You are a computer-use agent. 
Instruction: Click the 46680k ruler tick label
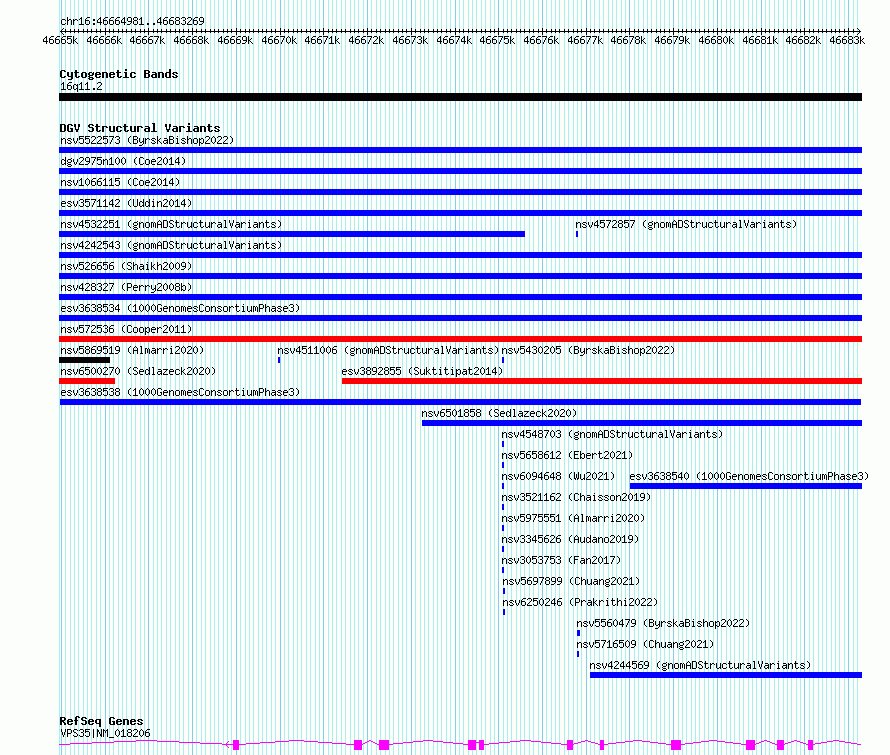(x=716, y=40)
